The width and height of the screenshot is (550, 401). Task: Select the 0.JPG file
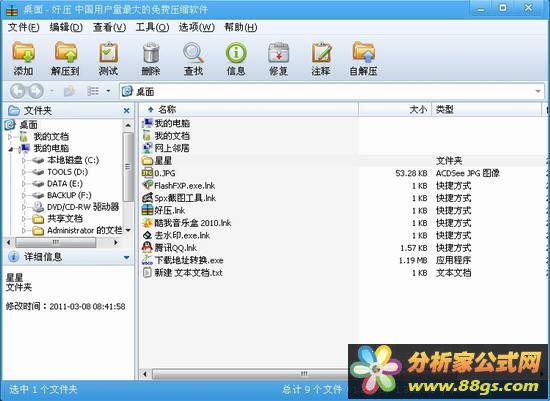tap(165, 173)
